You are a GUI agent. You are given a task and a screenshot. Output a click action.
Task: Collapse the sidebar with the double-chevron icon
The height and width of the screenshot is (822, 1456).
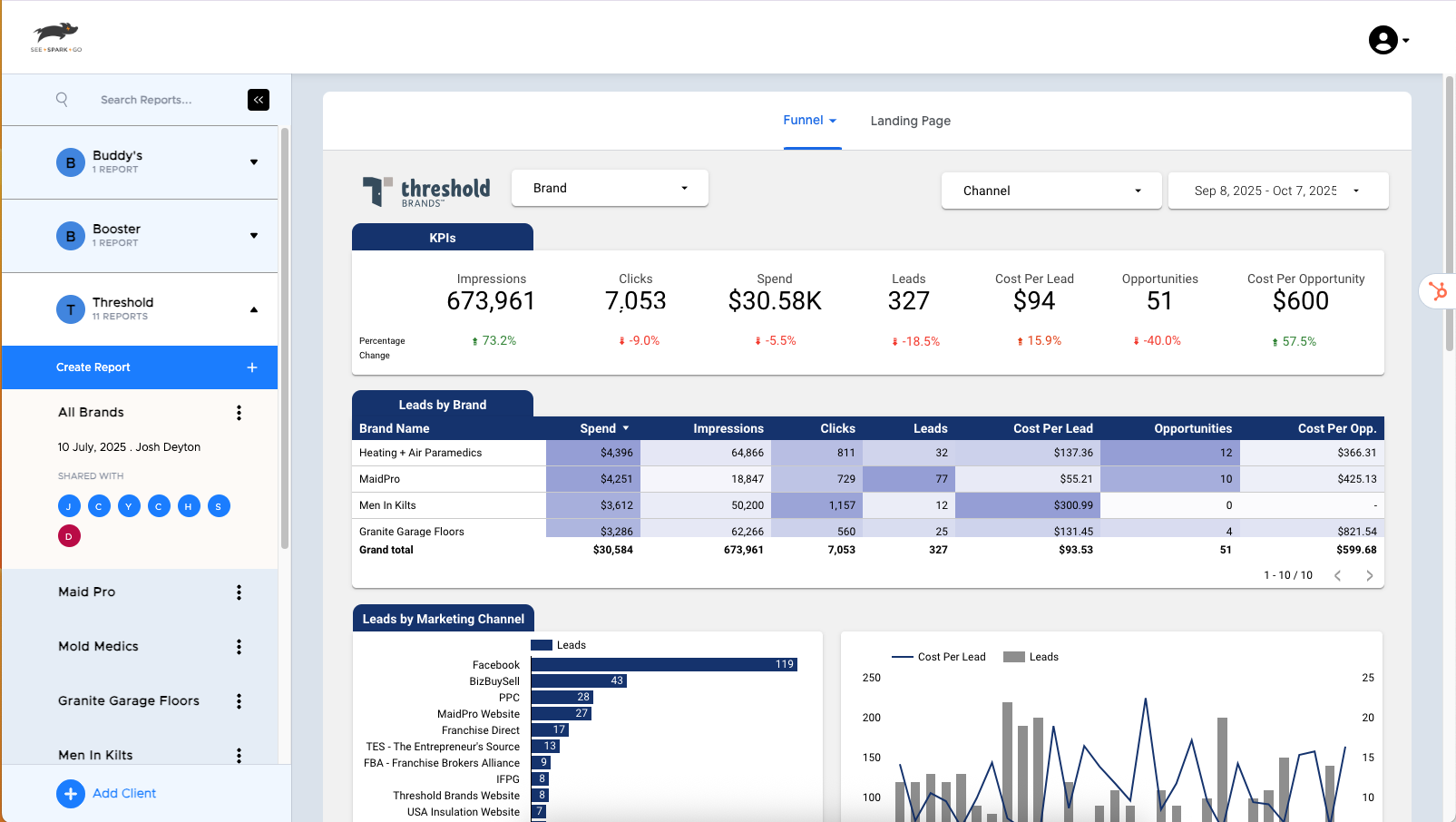point(259,100)
